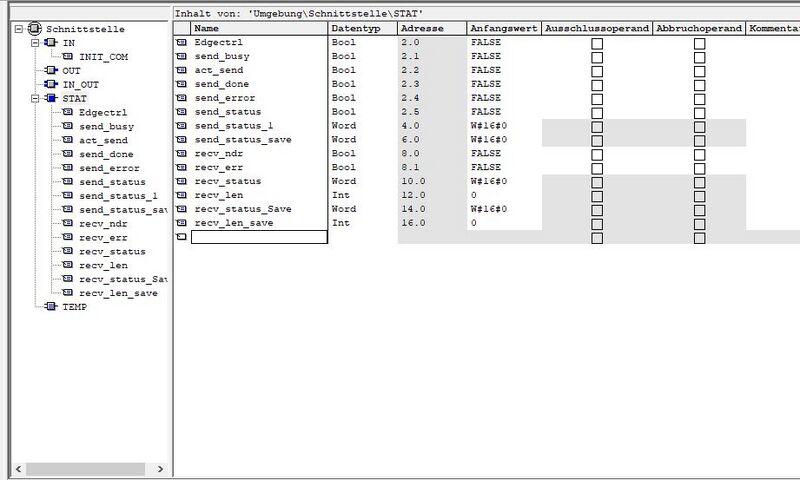Collapse the Schnittstelle root node
The width and height of the screenshot is (800, 480).
tap(19, 29)
